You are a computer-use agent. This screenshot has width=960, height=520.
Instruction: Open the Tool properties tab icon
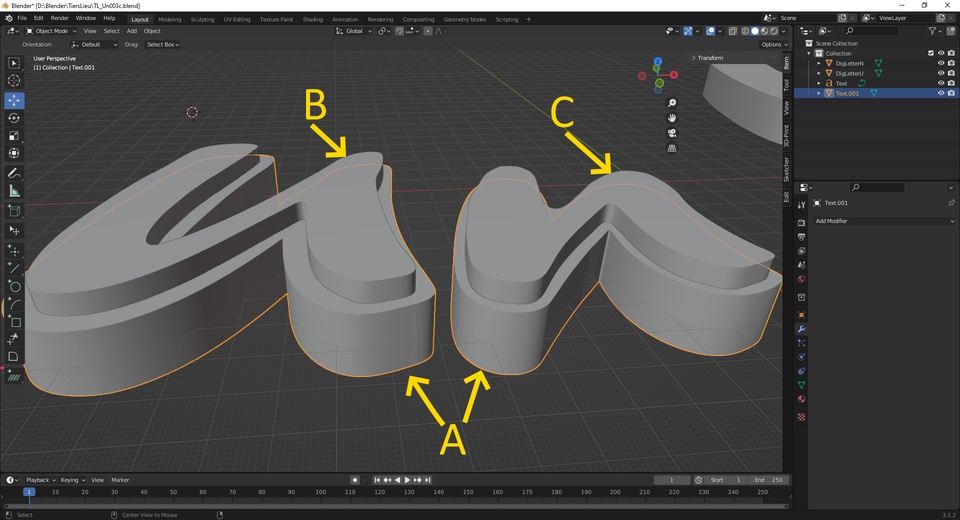click(x=801, y=205)
